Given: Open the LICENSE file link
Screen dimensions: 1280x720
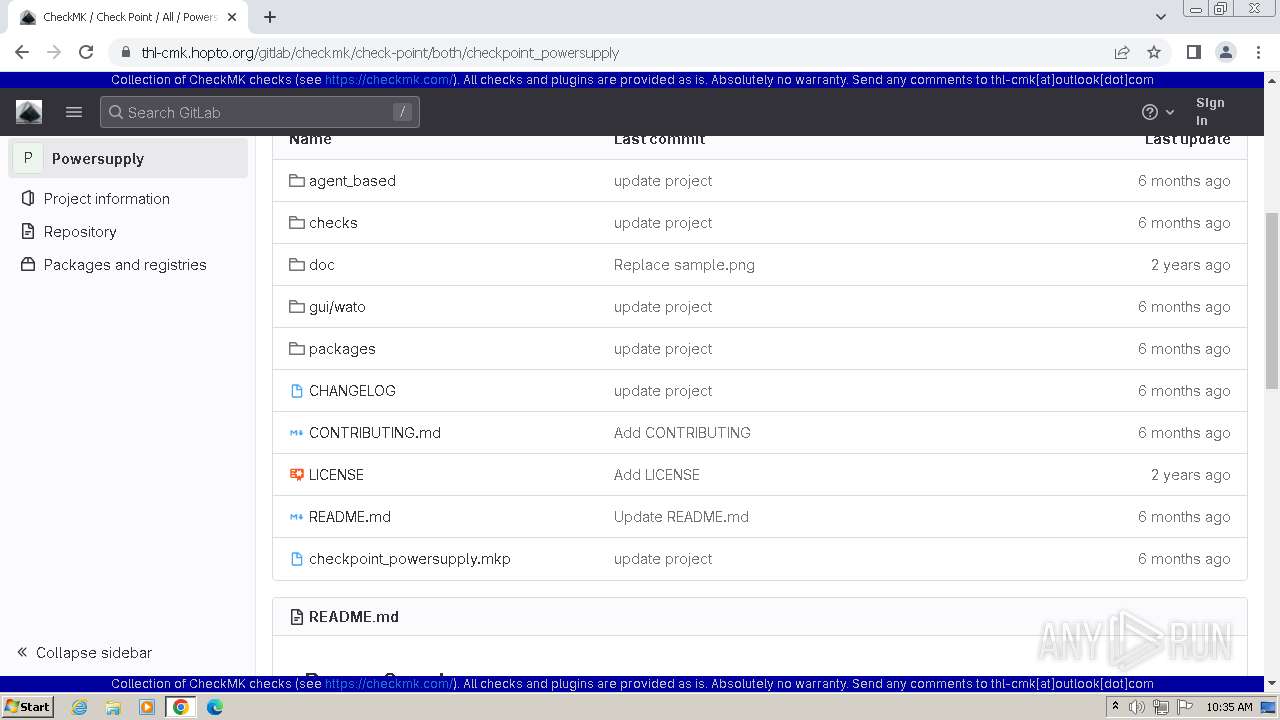Looking at the screenshot, I should tap(336, 475).
